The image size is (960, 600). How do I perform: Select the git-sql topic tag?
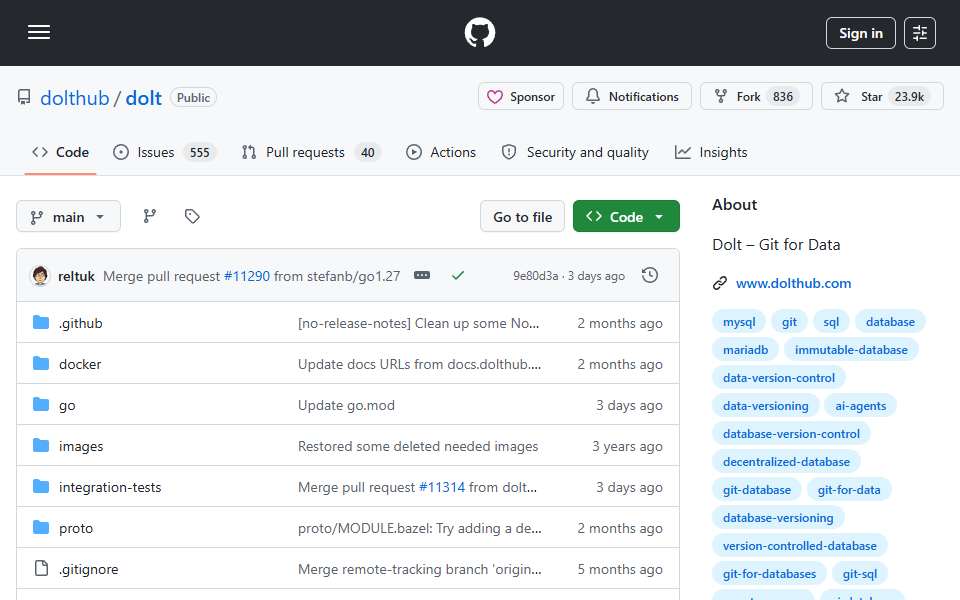(860, 574)
